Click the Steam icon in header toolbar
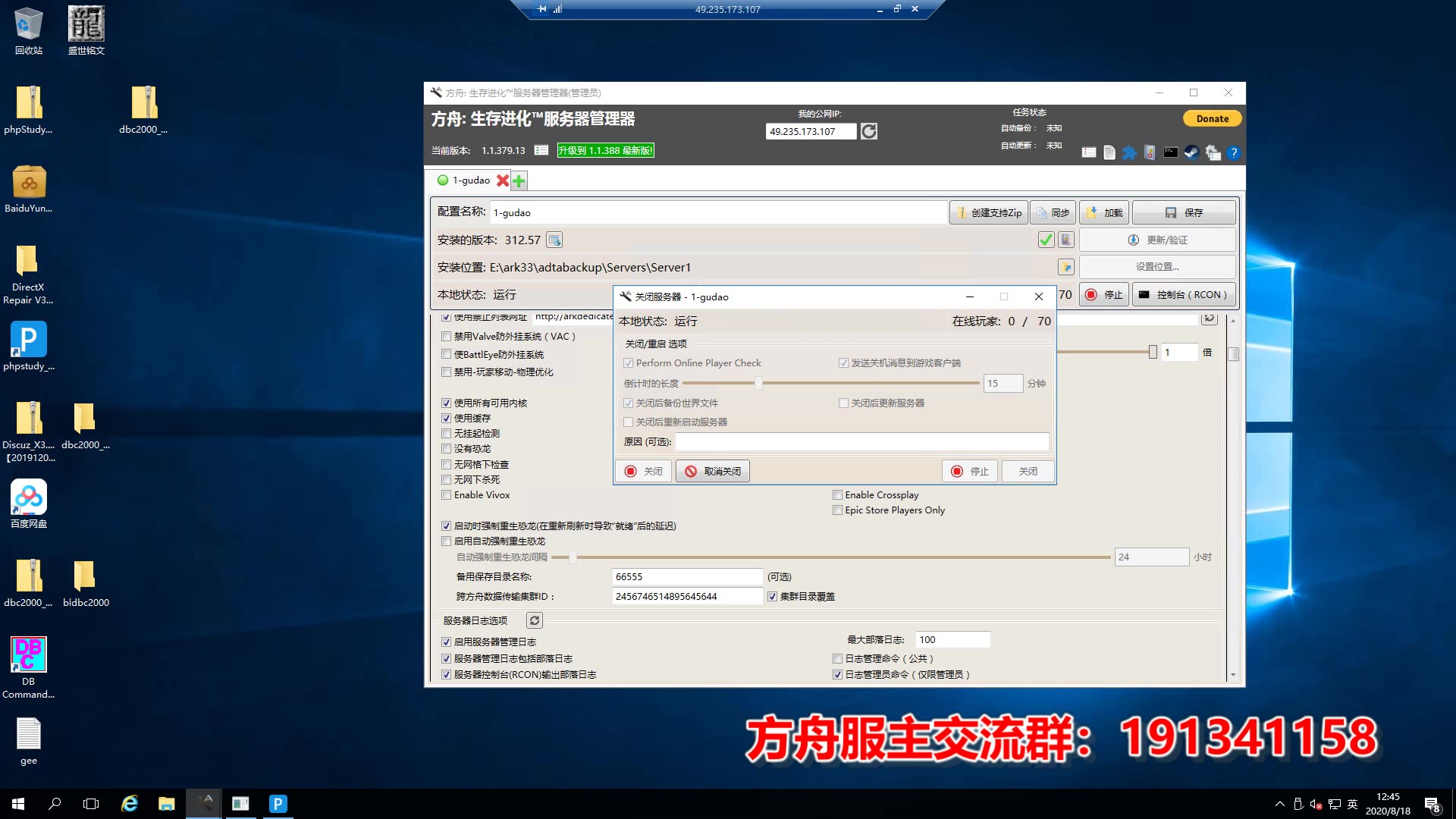The image size is (1456, 819). 1191,152
